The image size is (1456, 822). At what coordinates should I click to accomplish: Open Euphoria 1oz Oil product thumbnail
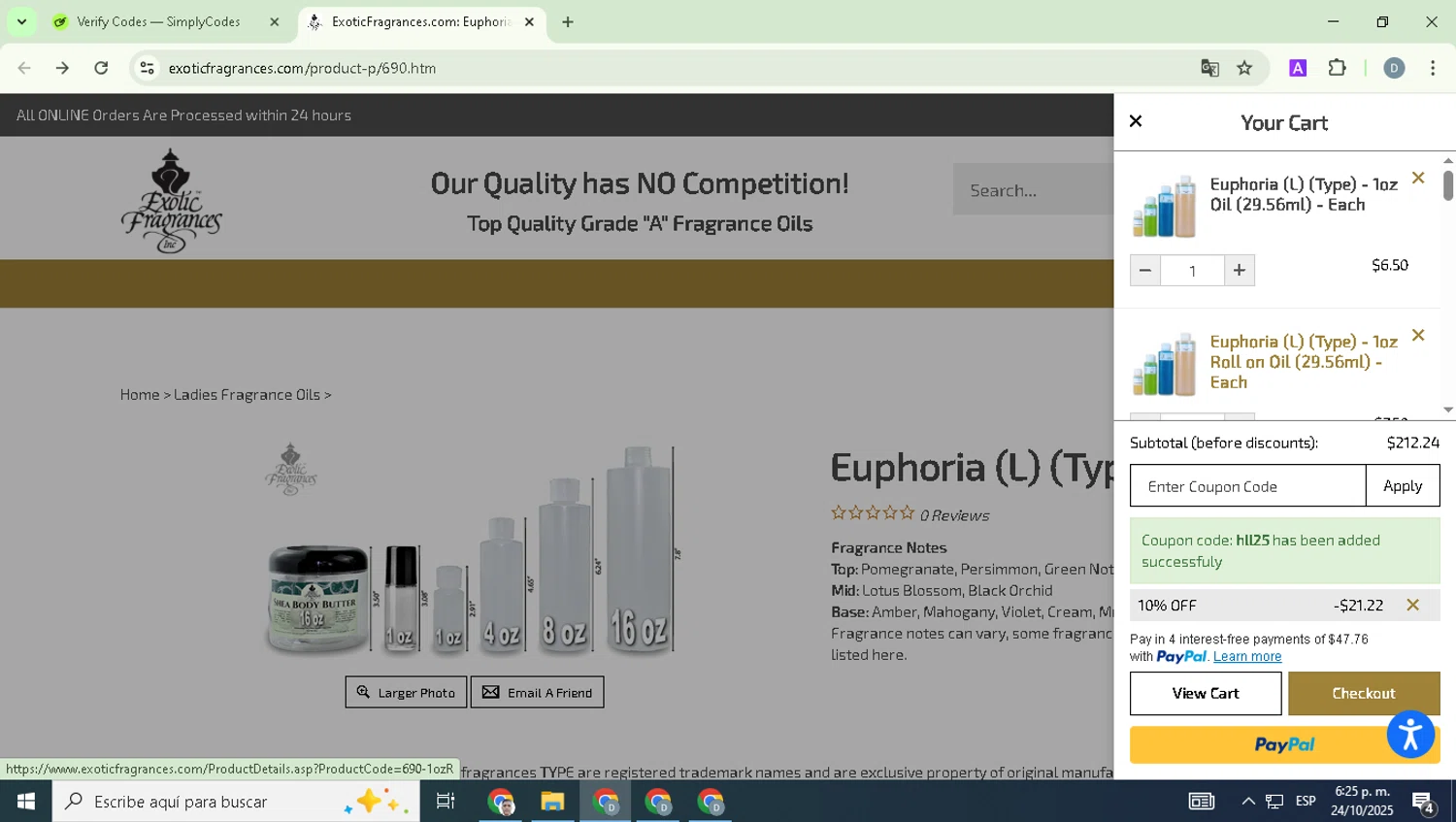pyautogui.click(x=1165, y=207)
